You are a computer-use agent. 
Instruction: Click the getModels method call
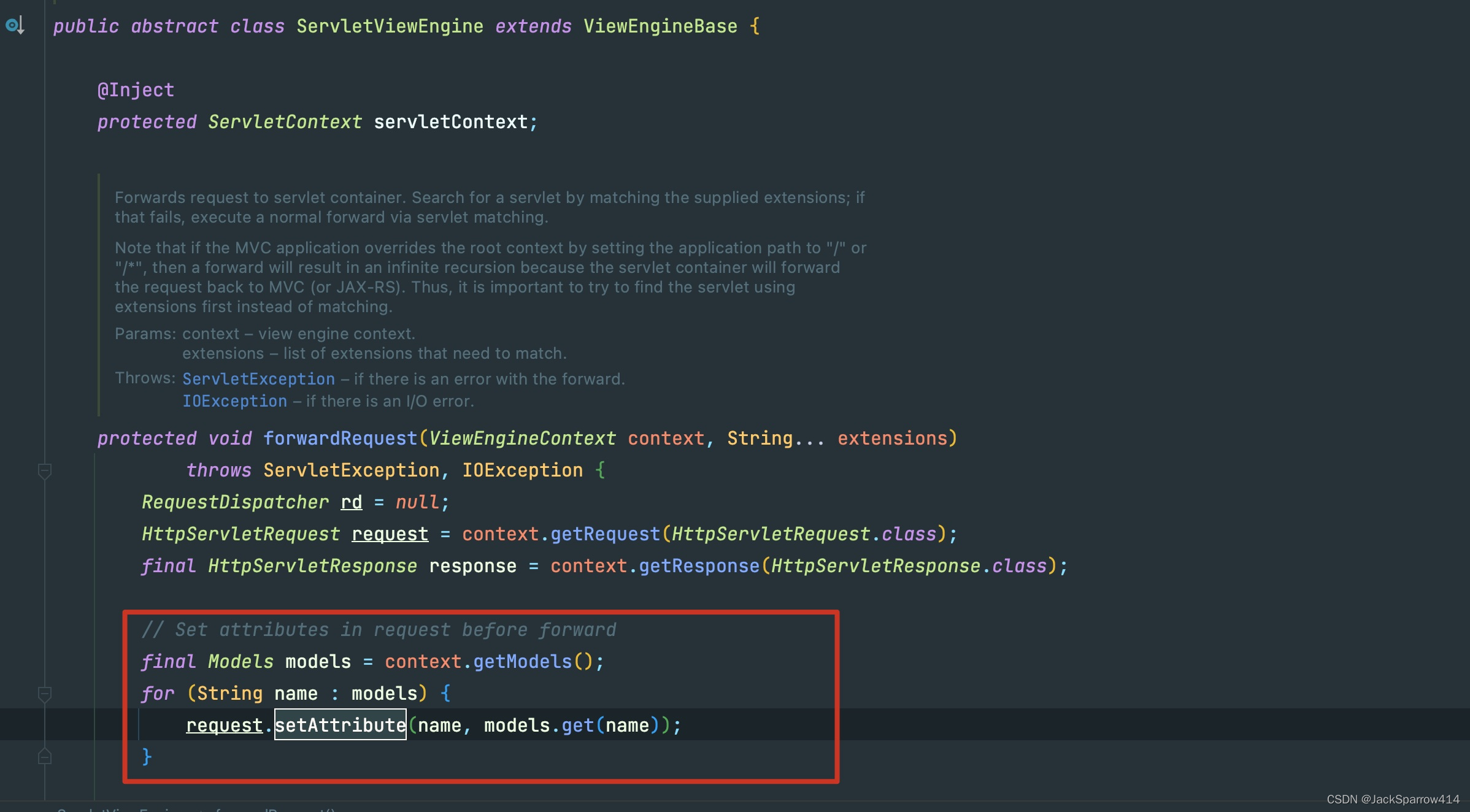(523, 662)
